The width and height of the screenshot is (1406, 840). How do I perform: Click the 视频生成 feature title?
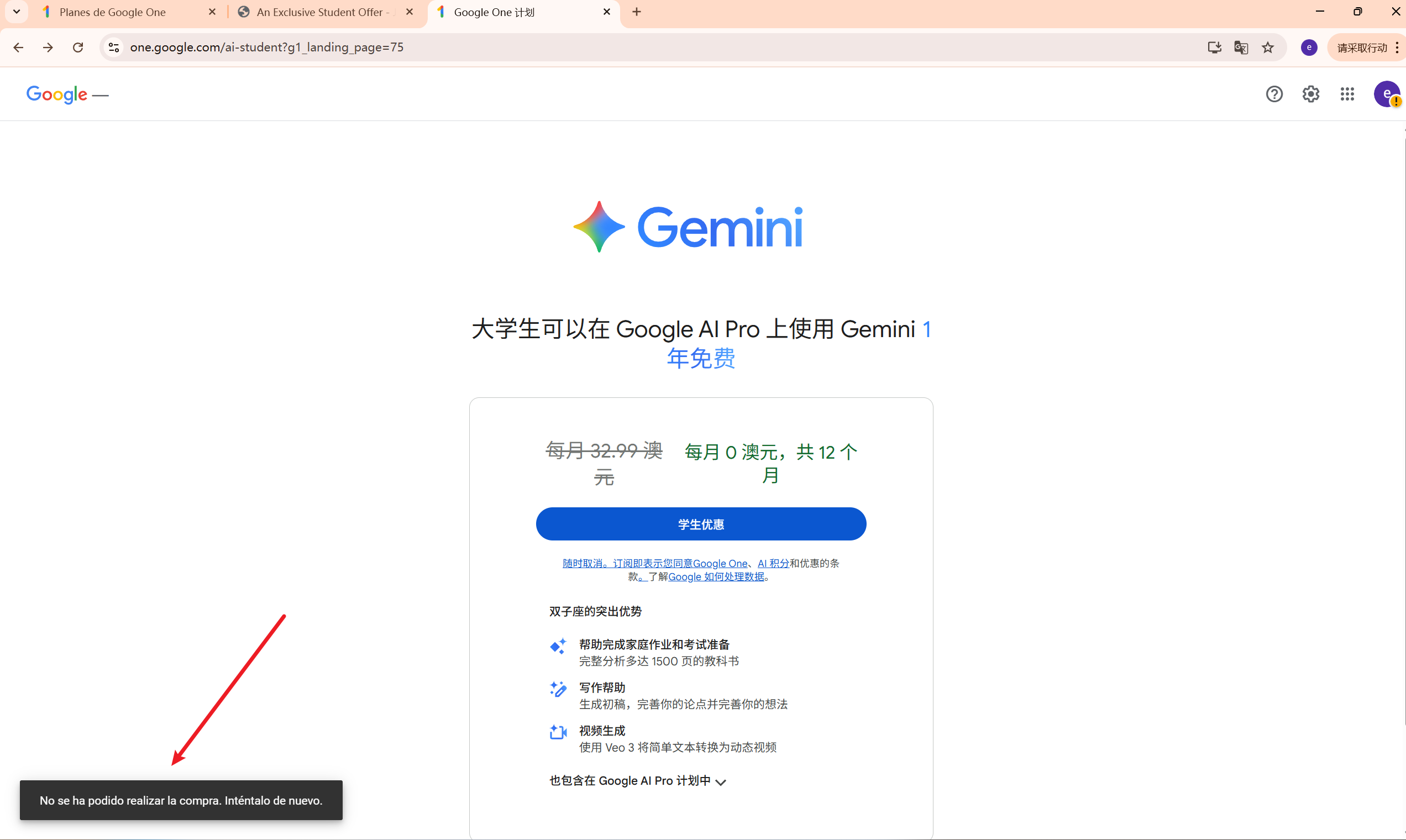click(602, 731)
